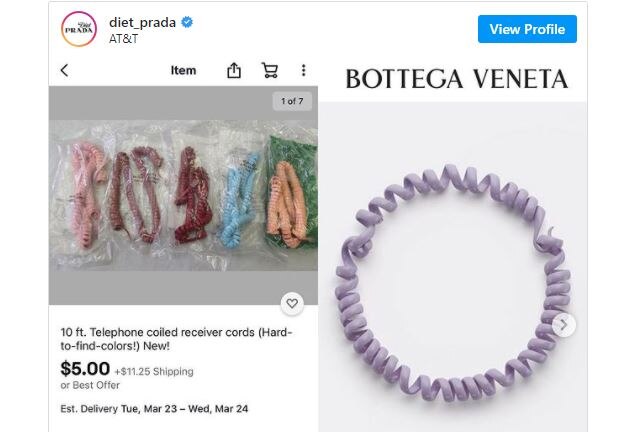The width and height of the screenshot is (640, 432).
Task: Click the or Best Offer text
Action: [x=90, y=385]
